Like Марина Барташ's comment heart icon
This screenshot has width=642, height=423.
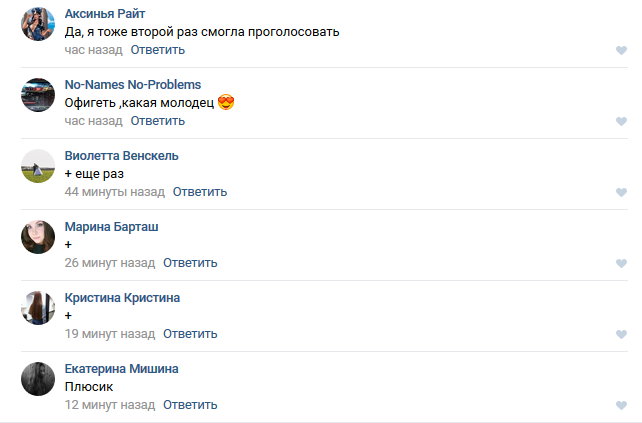621,263
